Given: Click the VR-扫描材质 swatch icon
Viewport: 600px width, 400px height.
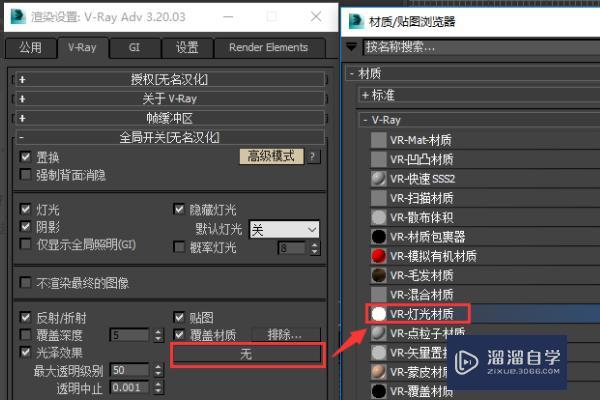Looking at the screenshot, I should [x=378, y=198].
